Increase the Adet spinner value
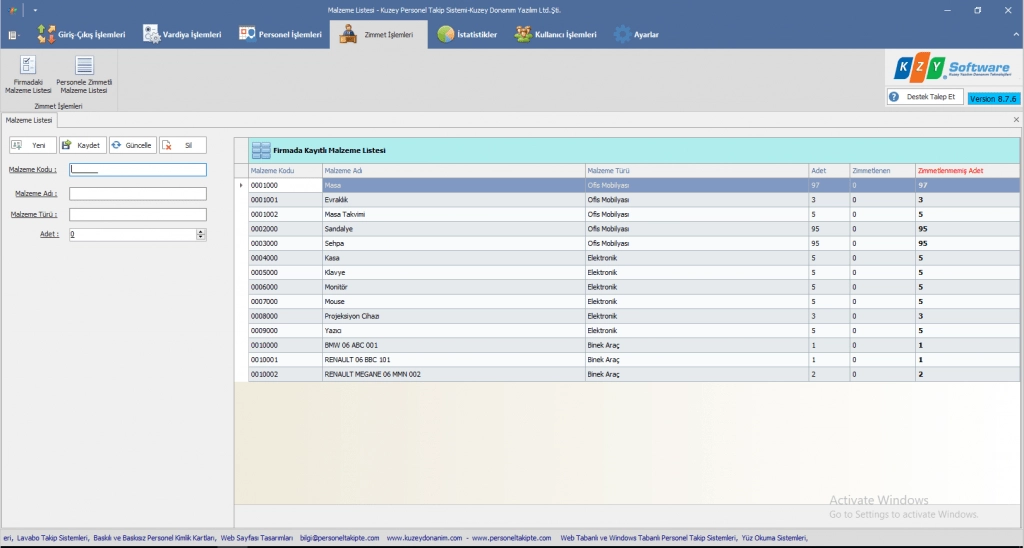This screenshot has height=548, width=1024. (201, 231)
